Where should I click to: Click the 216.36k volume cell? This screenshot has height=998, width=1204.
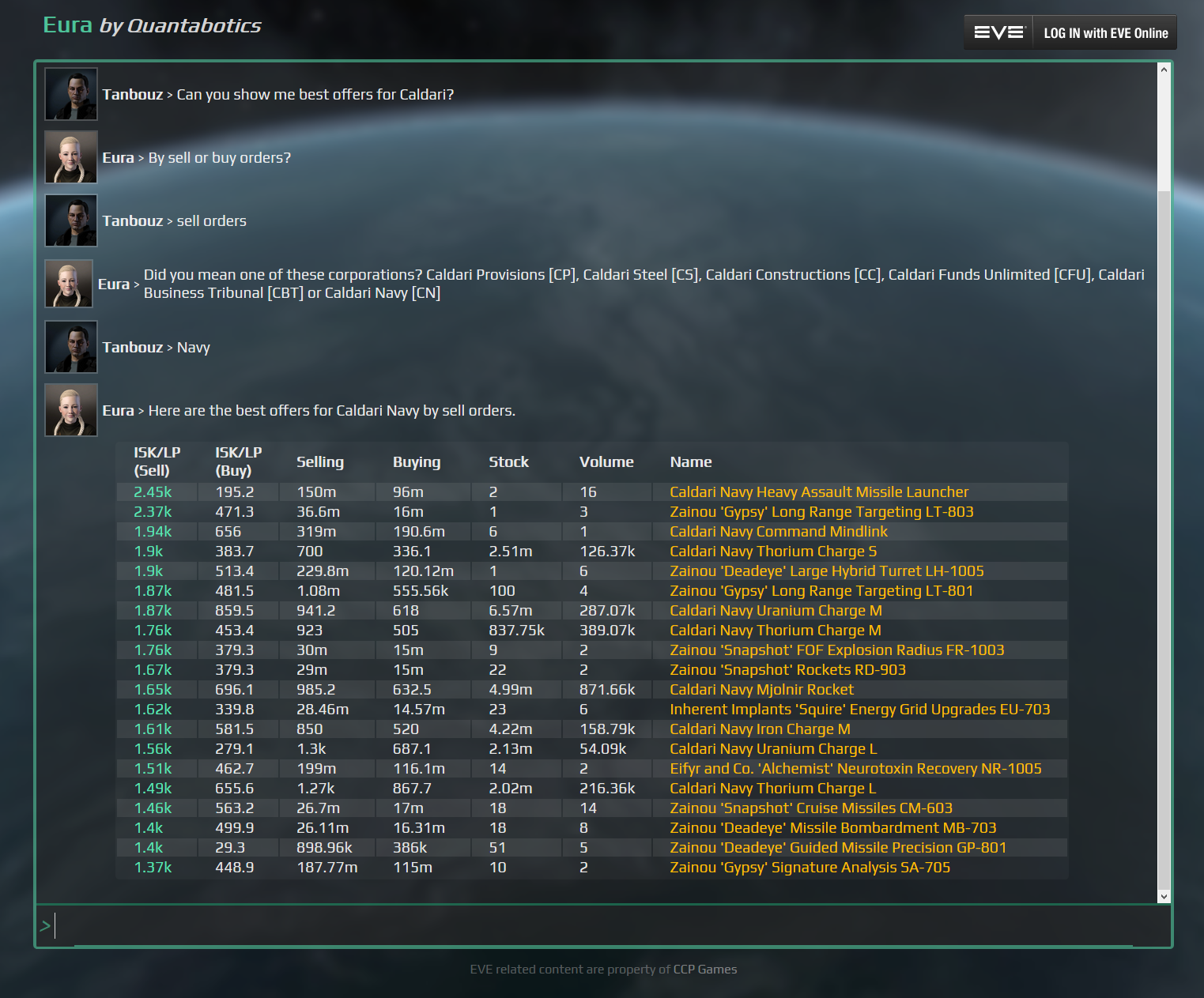click(607, 788)
